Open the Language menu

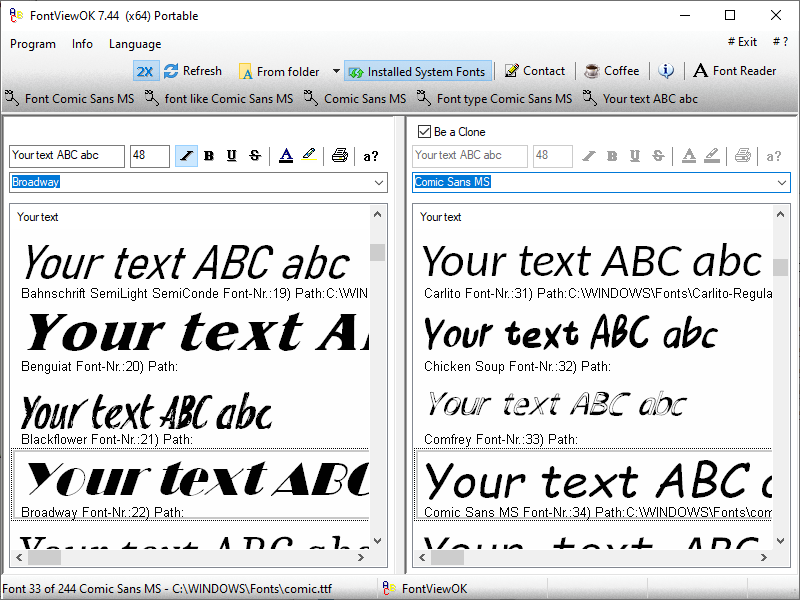[135, 44]
